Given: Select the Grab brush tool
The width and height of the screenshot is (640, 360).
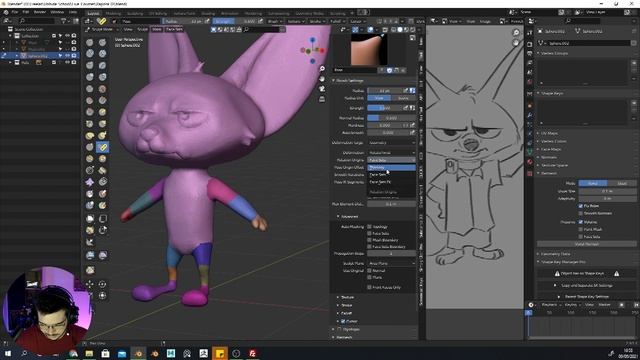Looking at the screenshot, I should pos(102,124).
